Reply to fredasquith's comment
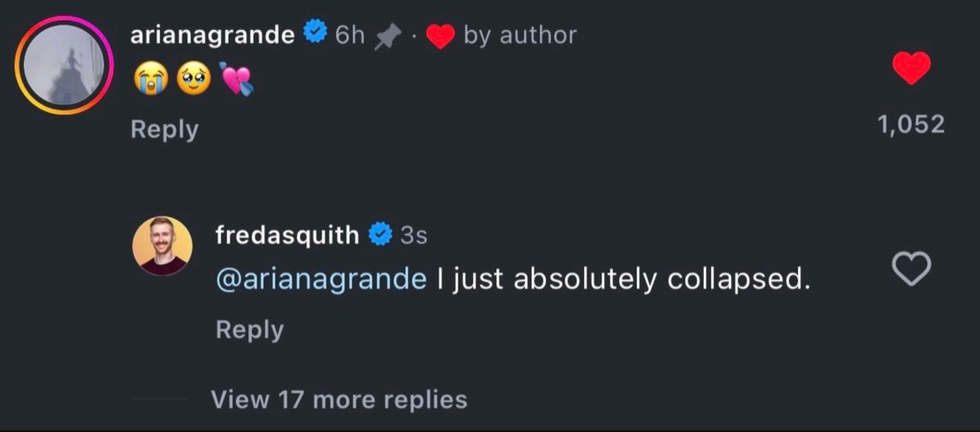This screenshot has height=432, width=980. (x=249, y=329)
